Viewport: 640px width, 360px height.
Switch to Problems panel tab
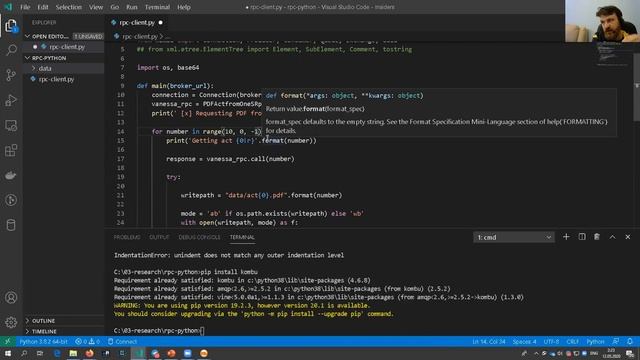point(127,237)
